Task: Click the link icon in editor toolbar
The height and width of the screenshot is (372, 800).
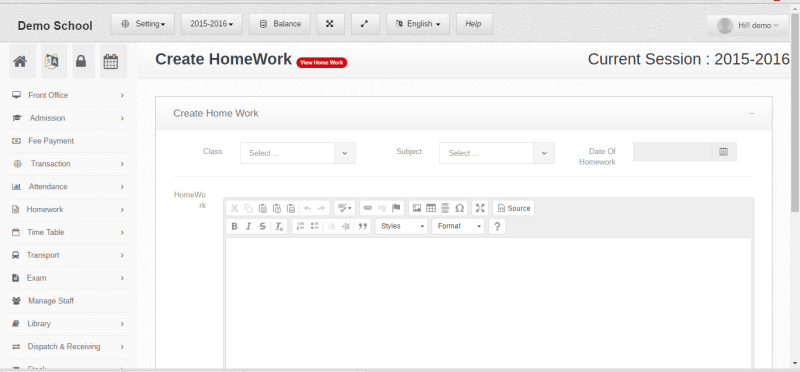Action: (x=367, y=208)
